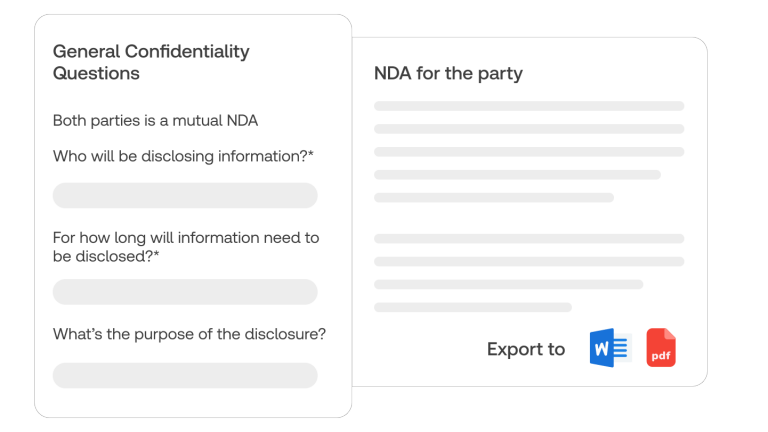Screen dimensions: 768x432
Task: Click the 'Both parties is a mutual NDA' text
Action: (155, 121)
